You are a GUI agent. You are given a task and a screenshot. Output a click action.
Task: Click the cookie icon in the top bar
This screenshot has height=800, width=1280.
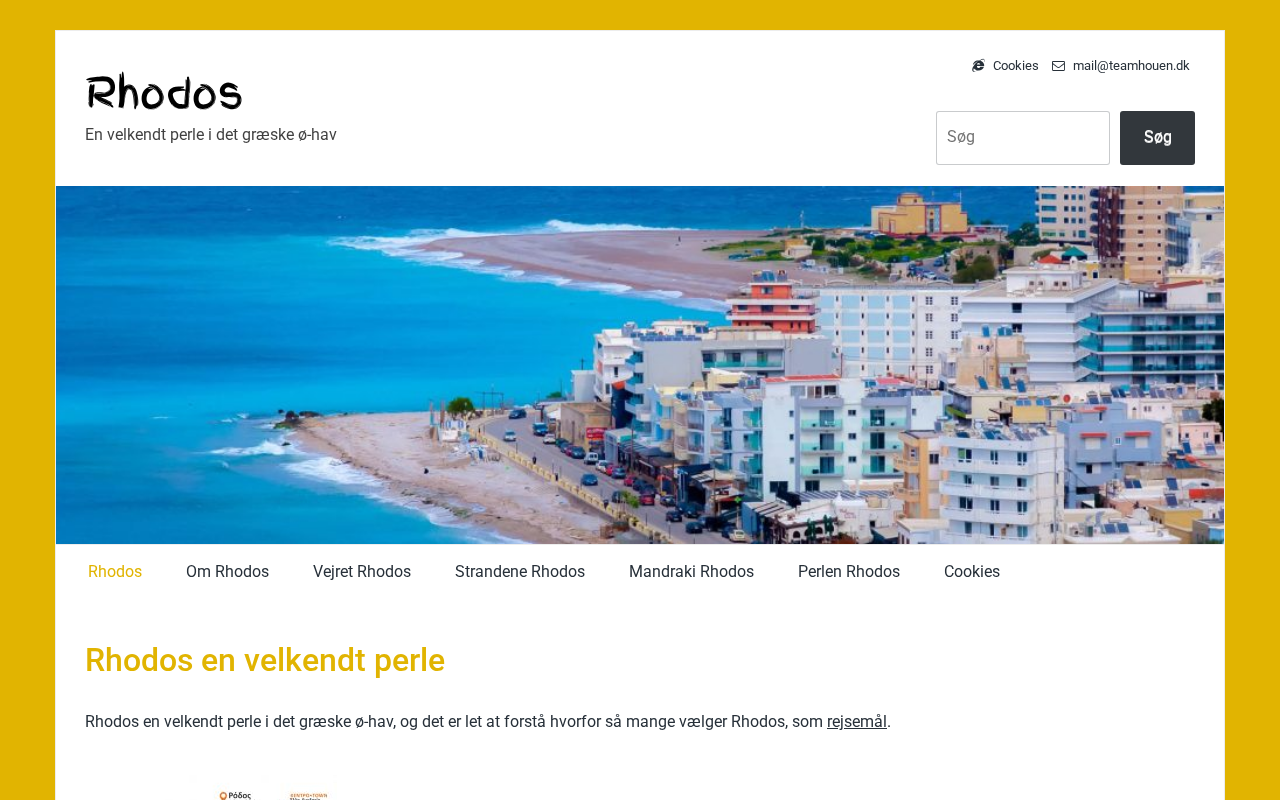tap(978, 66)
